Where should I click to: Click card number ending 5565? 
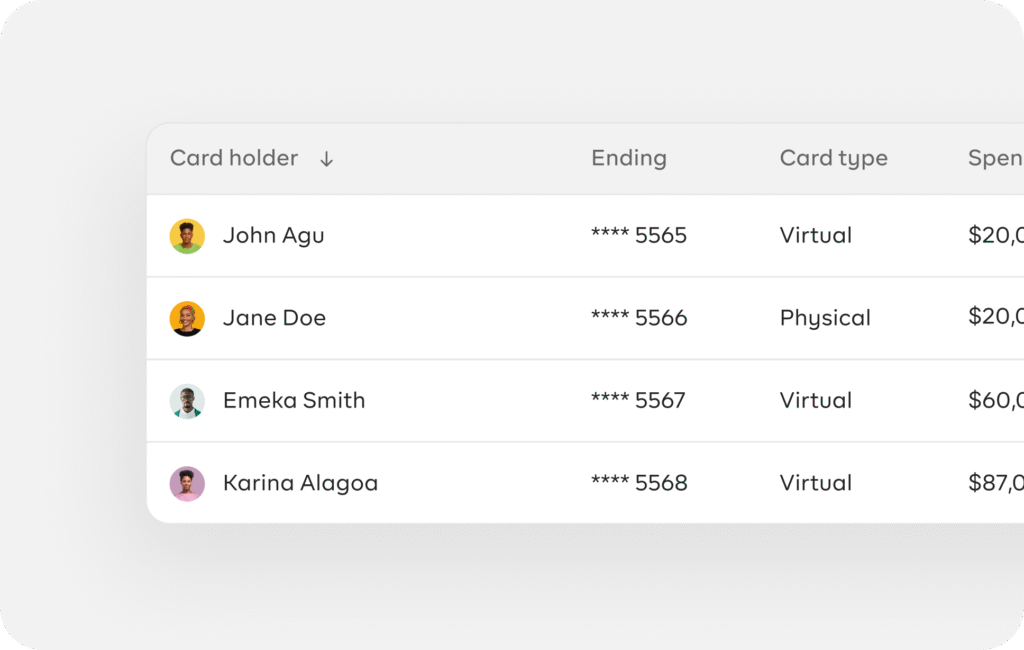639,236
